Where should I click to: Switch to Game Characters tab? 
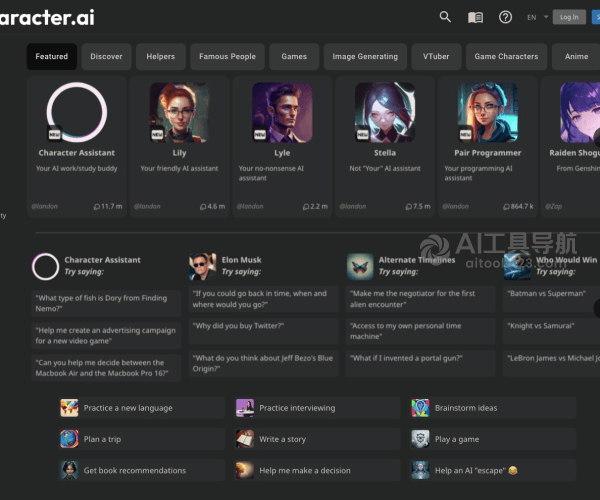tap(506, 57)
